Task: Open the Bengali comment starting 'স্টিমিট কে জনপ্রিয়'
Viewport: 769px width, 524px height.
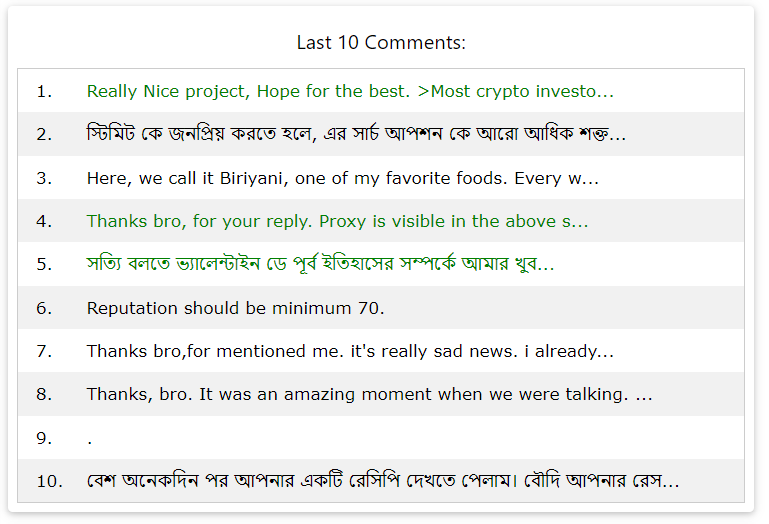Action: (356, 134)
